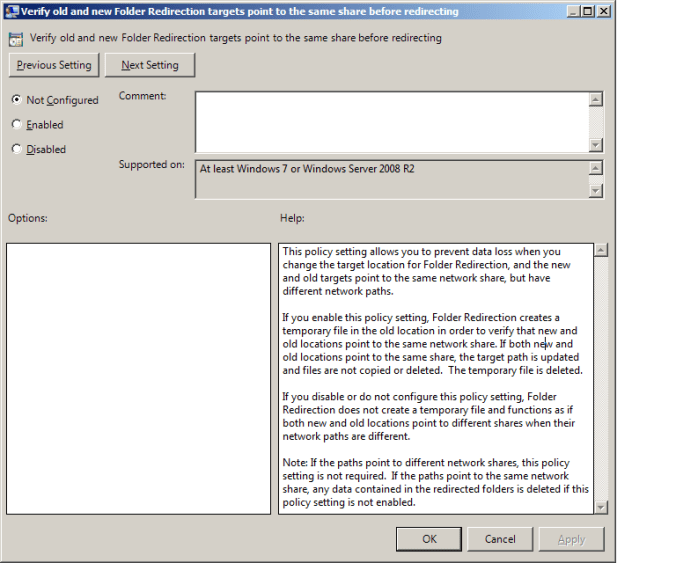Minimize the policy dialog window
This screenshot has height=563, width=676.
point(573,11)
